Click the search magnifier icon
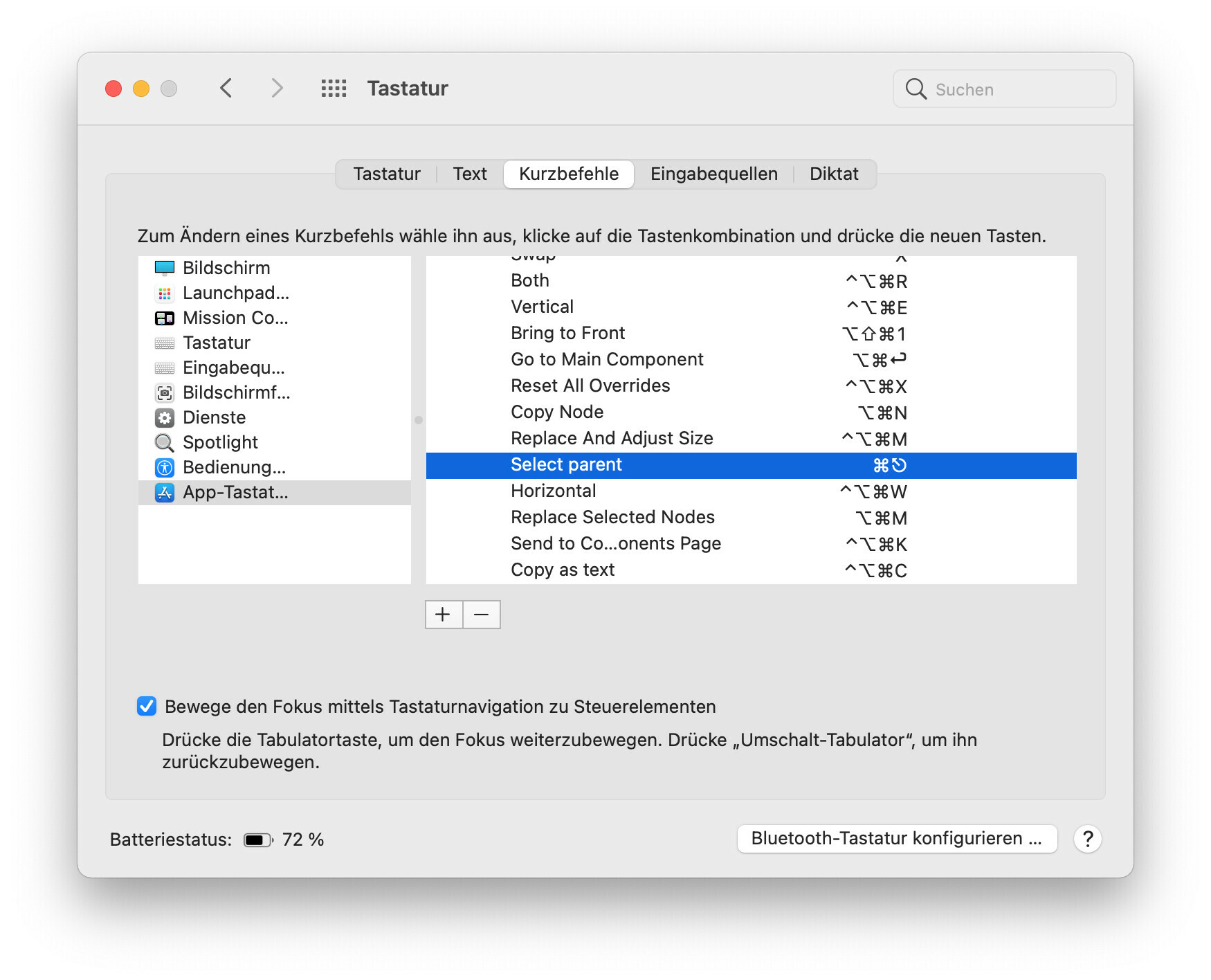 (x=916, y=89)
